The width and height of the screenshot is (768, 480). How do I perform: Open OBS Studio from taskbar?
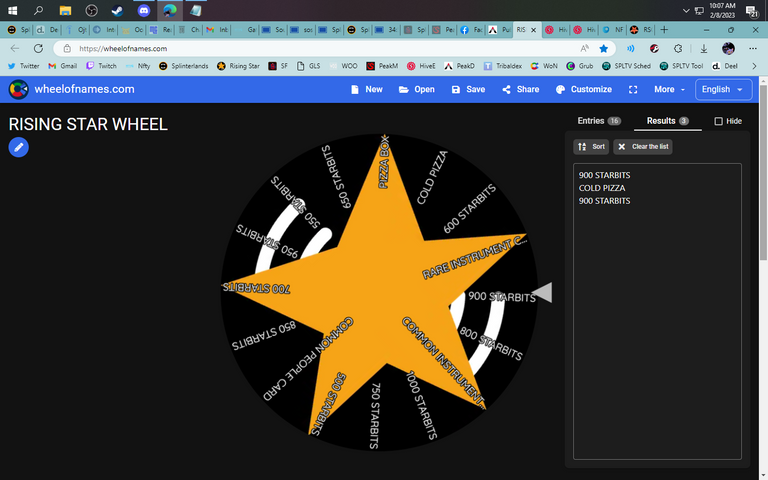[x=91, y=10]
